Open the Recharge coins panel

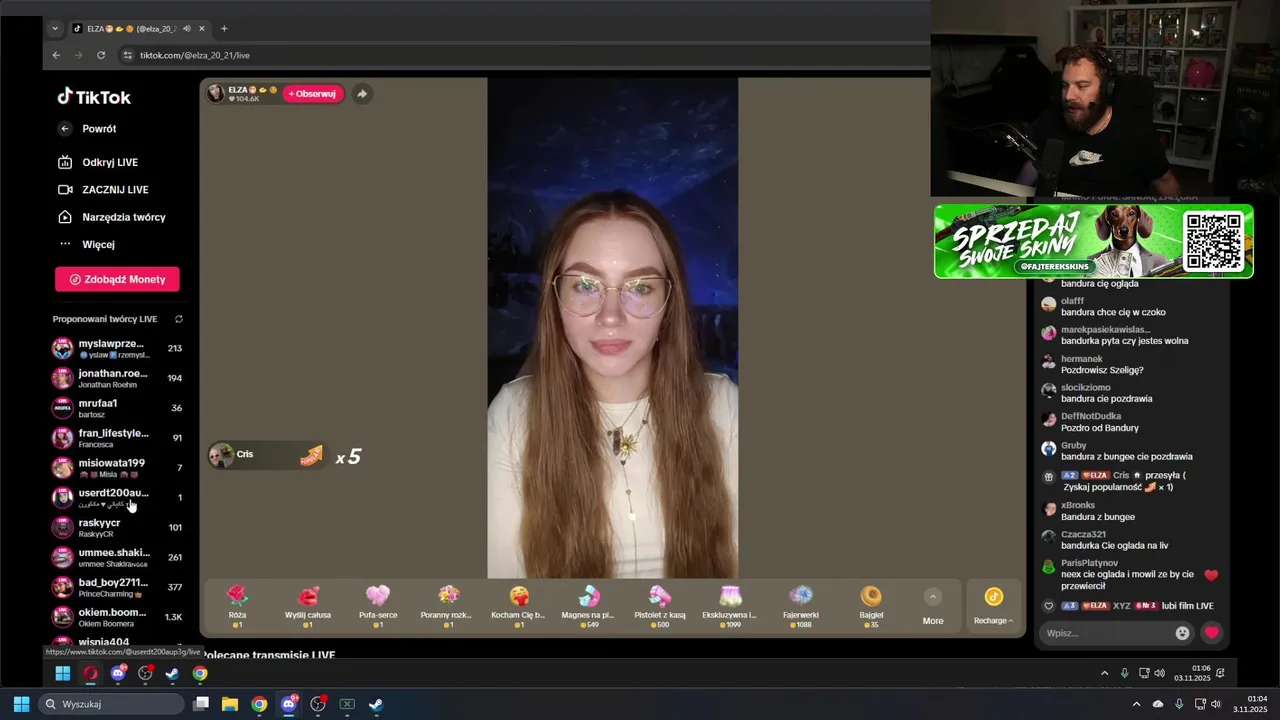click(x=993, y=606)
